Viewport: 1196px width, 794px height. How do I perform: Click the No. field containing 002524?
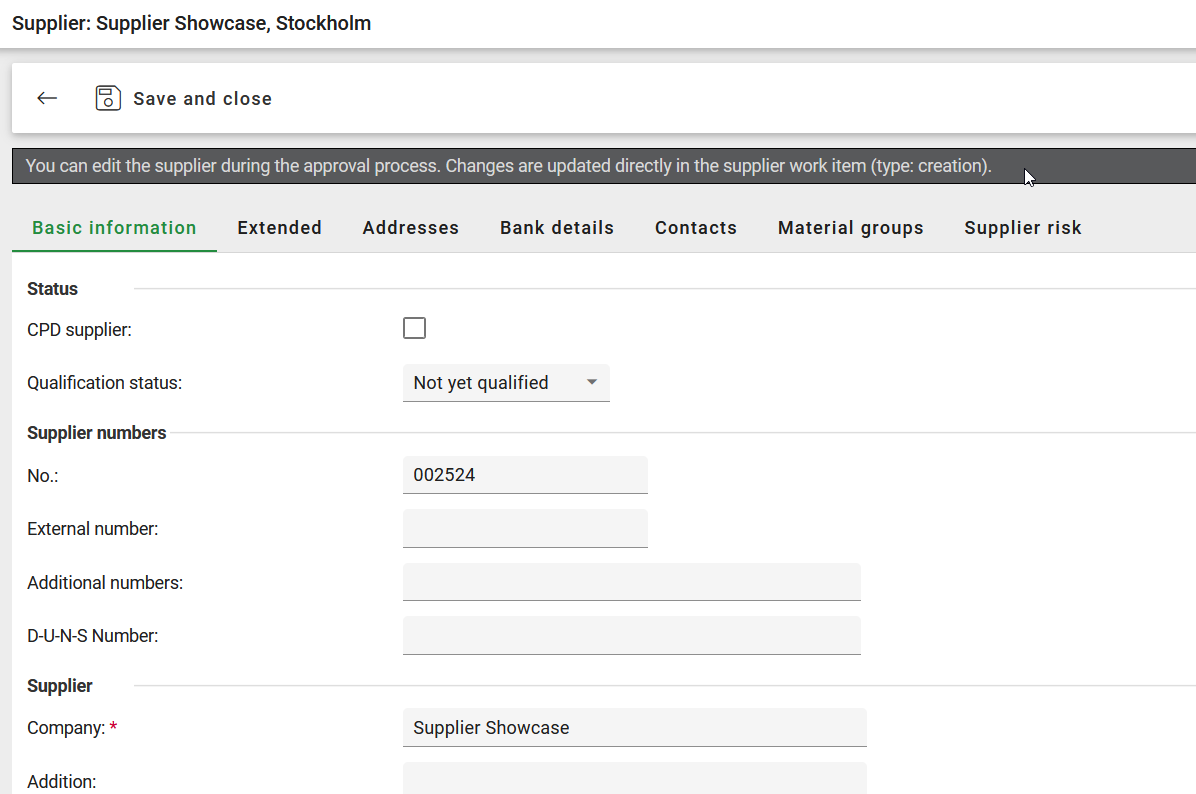[x=524, y=475]
